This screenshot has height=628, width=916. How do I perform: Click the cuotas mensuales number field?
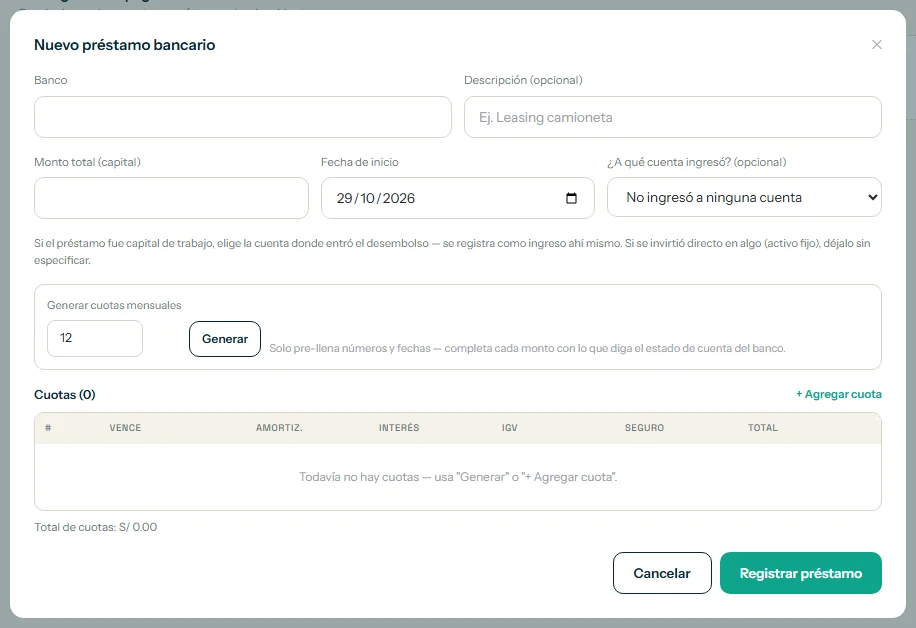click(x=95, y=338)
